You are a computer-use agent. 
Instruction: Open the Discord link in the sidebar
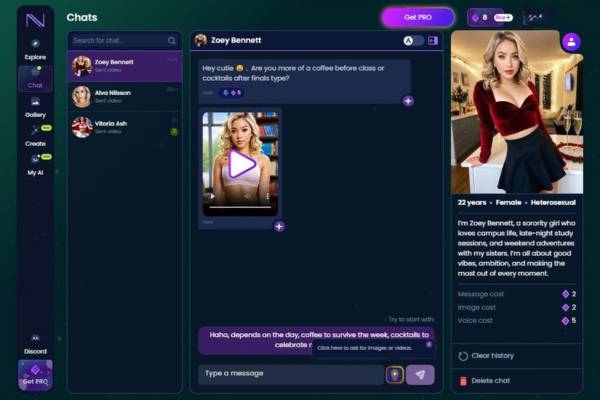[x=35, y=344]
